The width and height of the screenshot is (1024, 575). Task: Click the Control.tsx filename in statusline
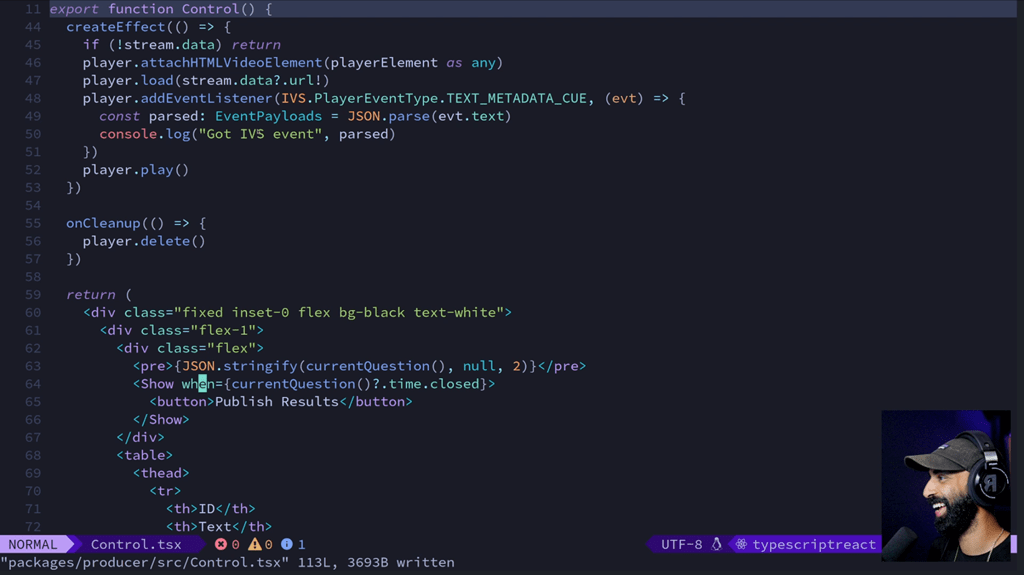136,544
